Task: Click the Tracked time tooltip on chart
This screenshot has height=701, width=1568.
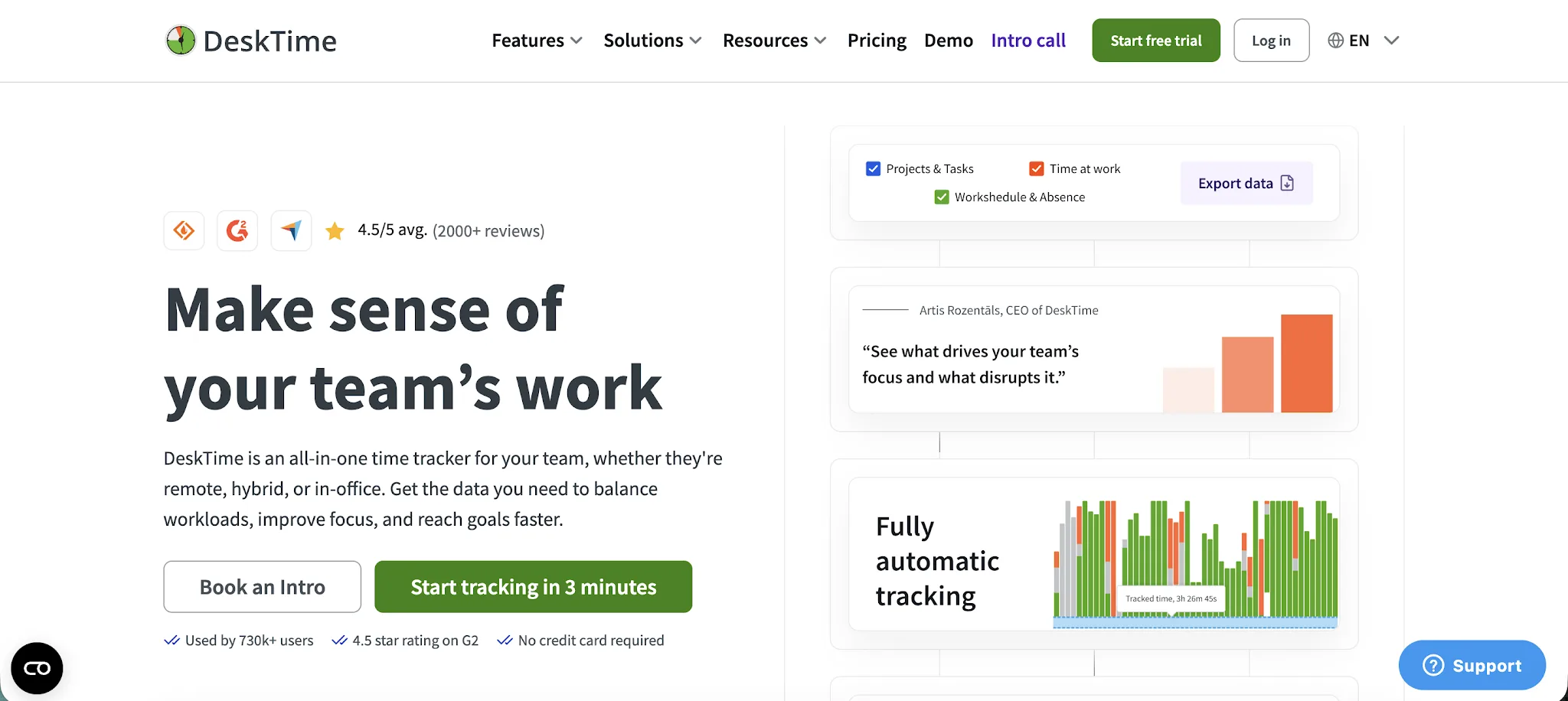Action: tap(1171, 599)
